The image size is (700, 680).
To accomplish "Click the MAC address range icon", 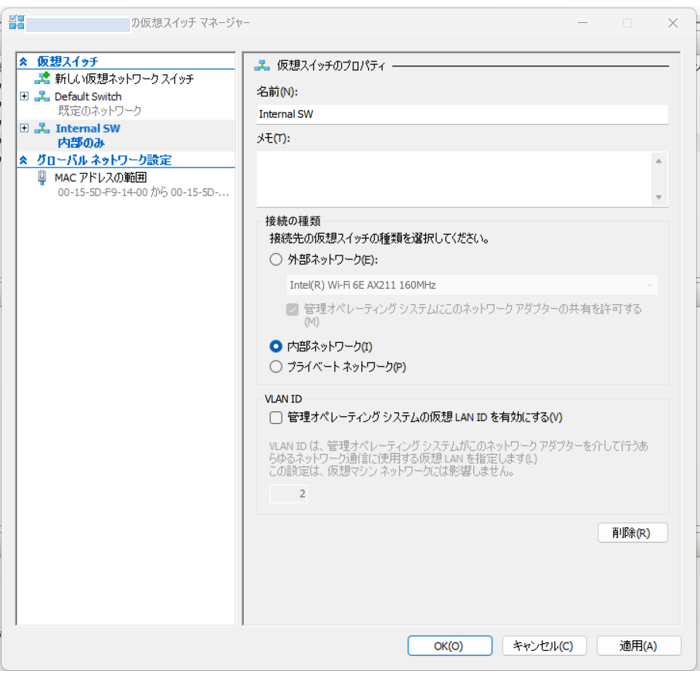I will (42, 178).
